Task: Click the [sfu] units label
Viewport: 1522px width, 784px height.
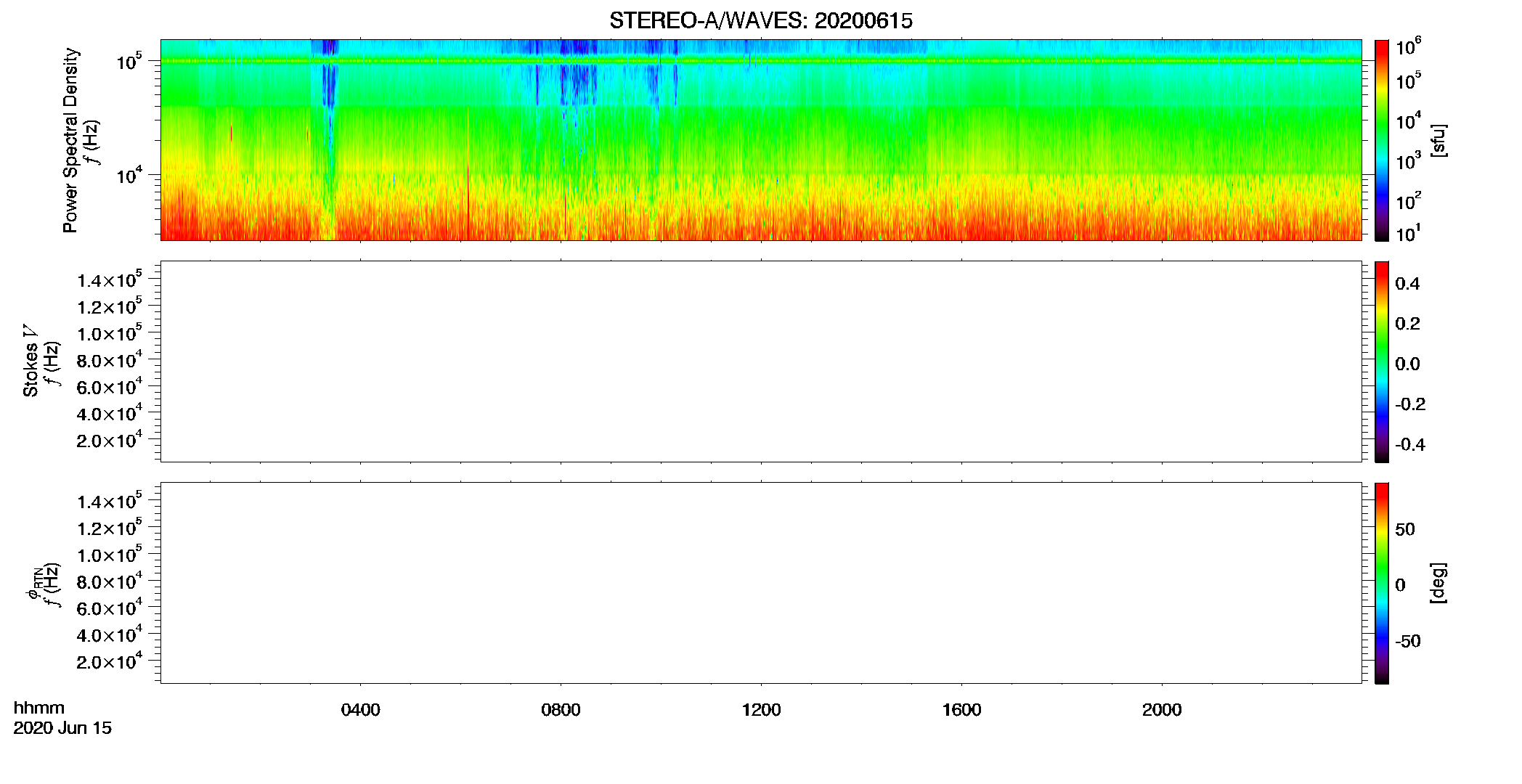Action: [1438, 140]
